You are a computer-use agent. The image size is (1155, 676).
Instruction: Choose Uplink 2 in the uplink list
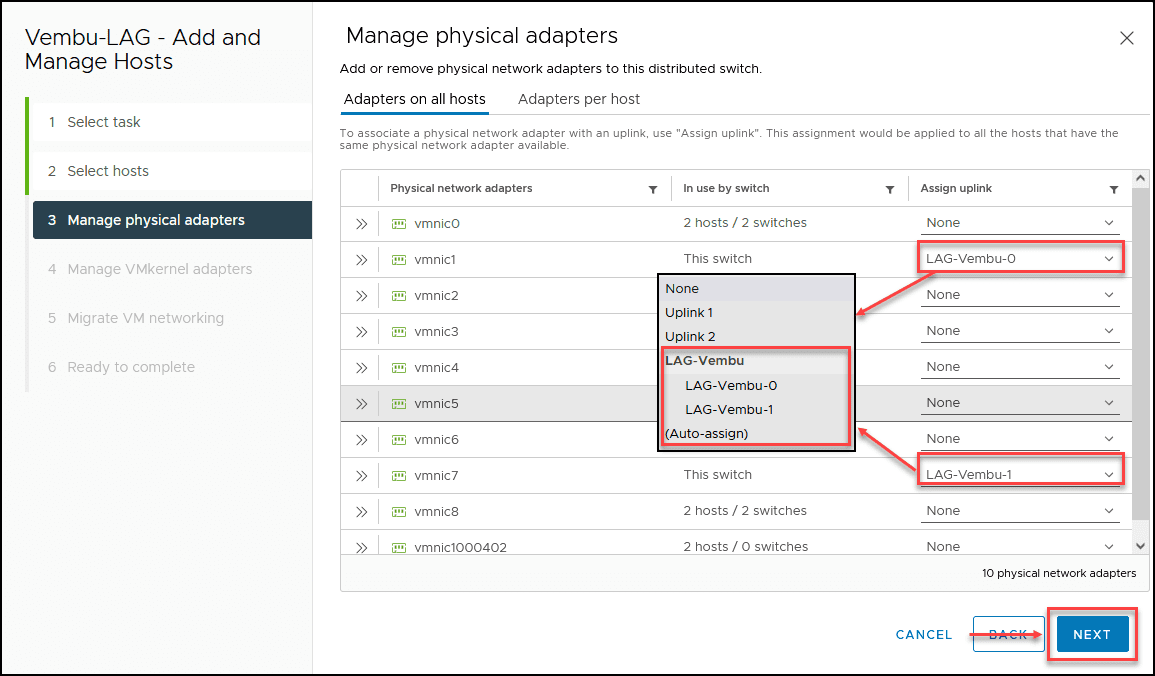click(756, 337)
